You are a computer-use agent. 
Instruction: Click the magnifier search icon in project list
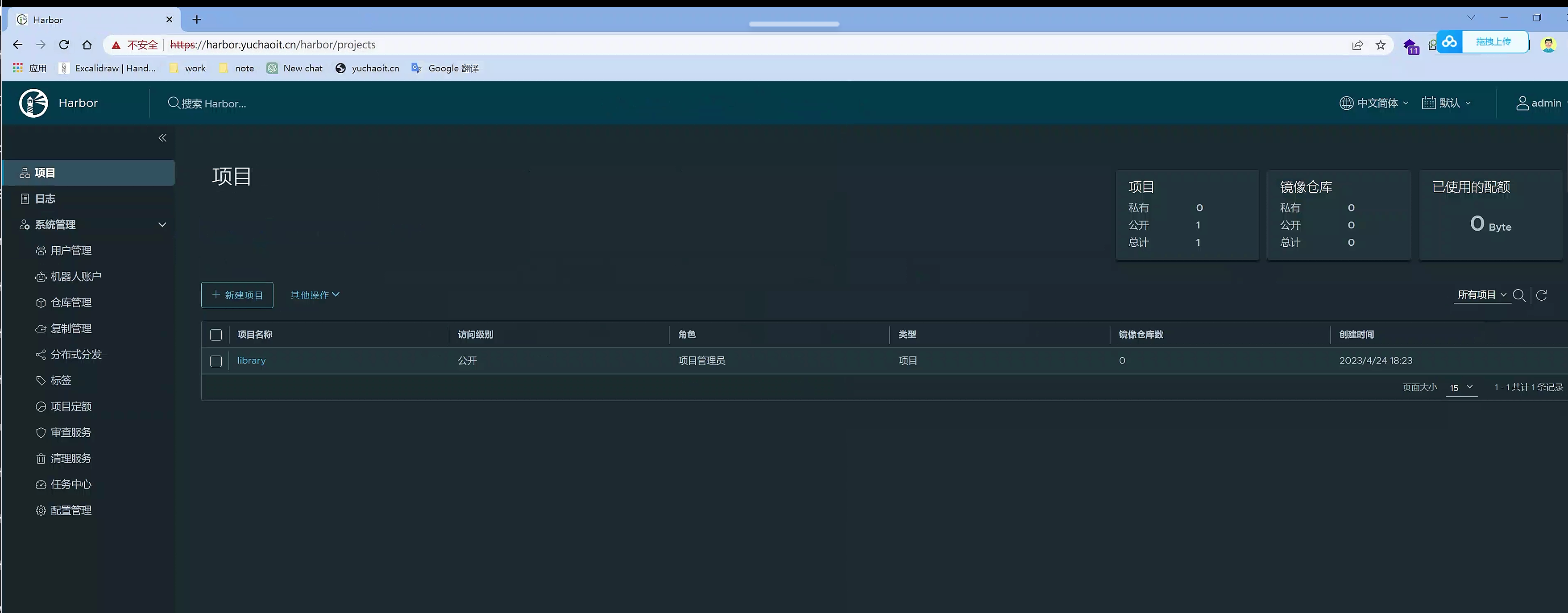pos(1519,295)
